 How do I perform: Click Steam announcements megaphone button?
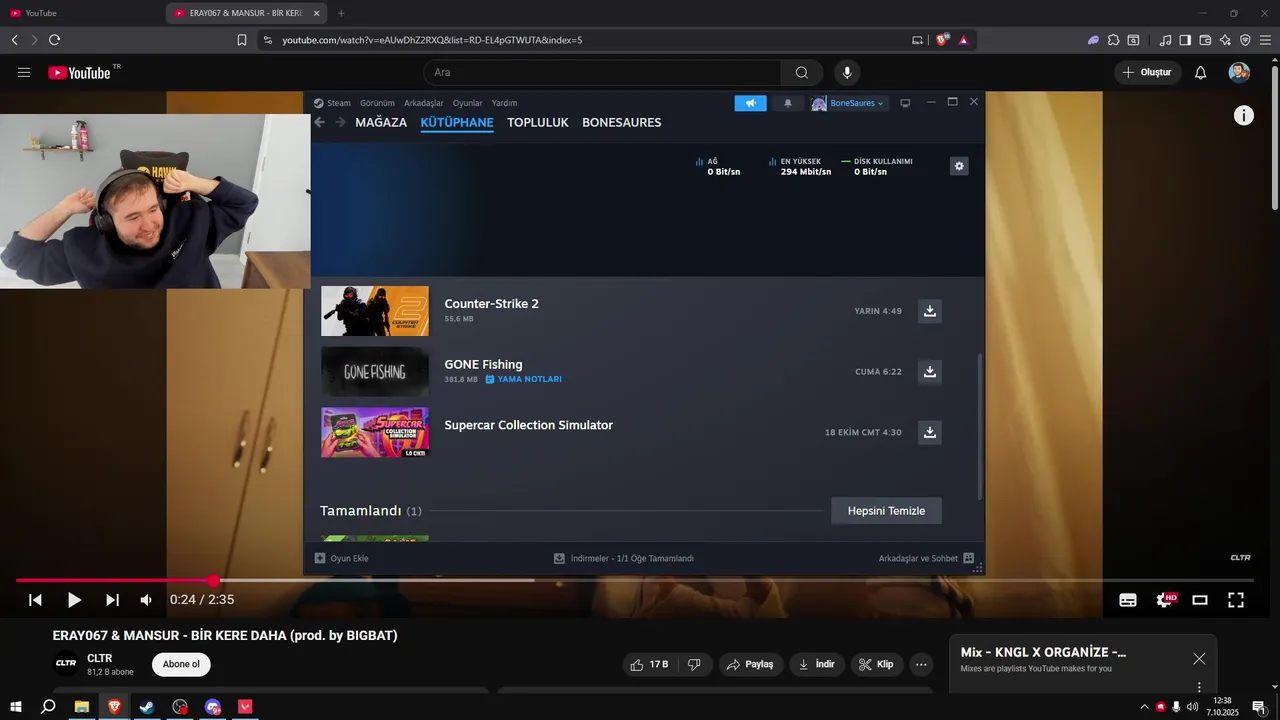tap(750, 103)
